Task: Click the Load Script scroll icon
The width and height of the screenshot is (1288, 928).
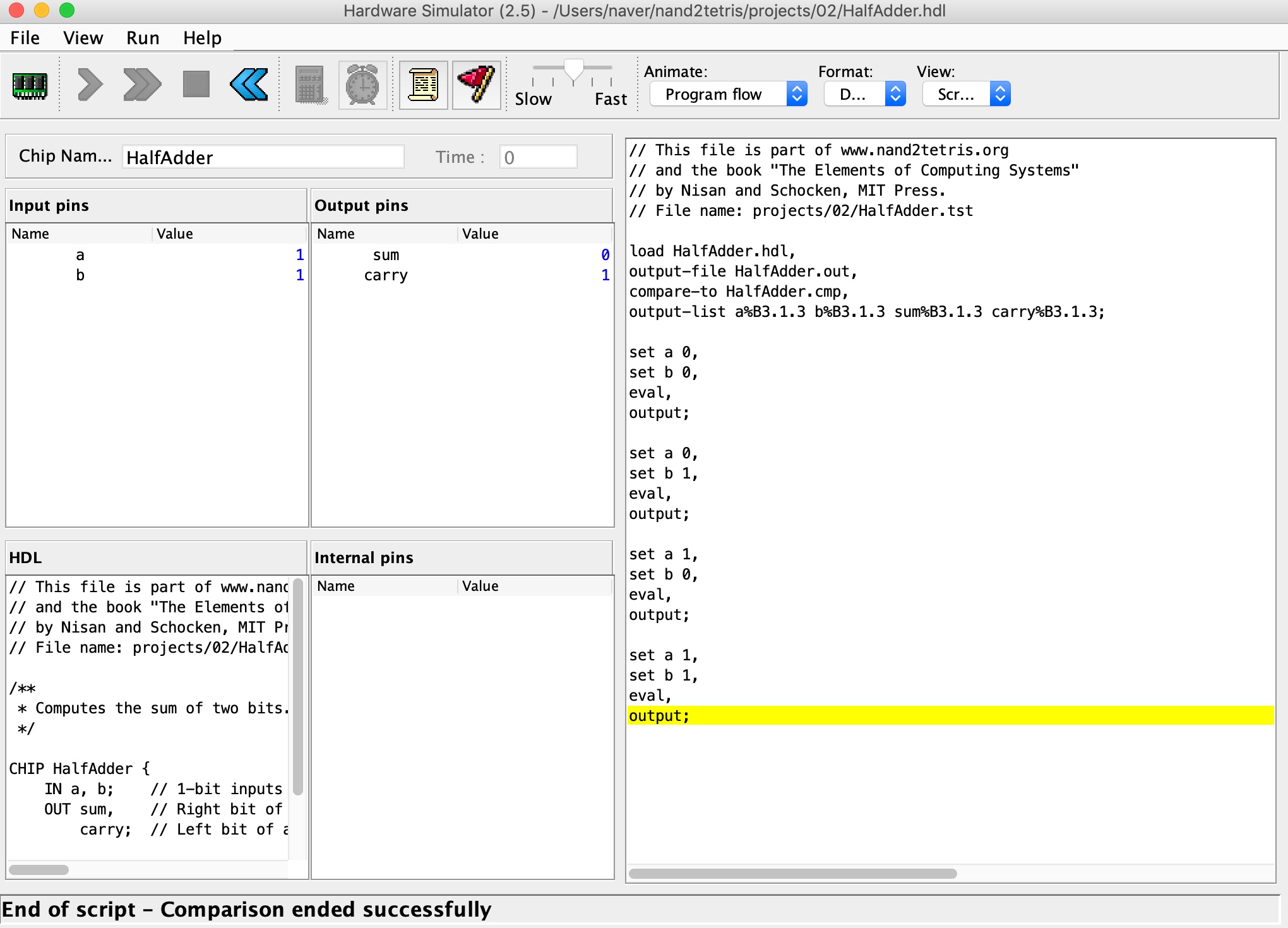Action: (424, 85)
